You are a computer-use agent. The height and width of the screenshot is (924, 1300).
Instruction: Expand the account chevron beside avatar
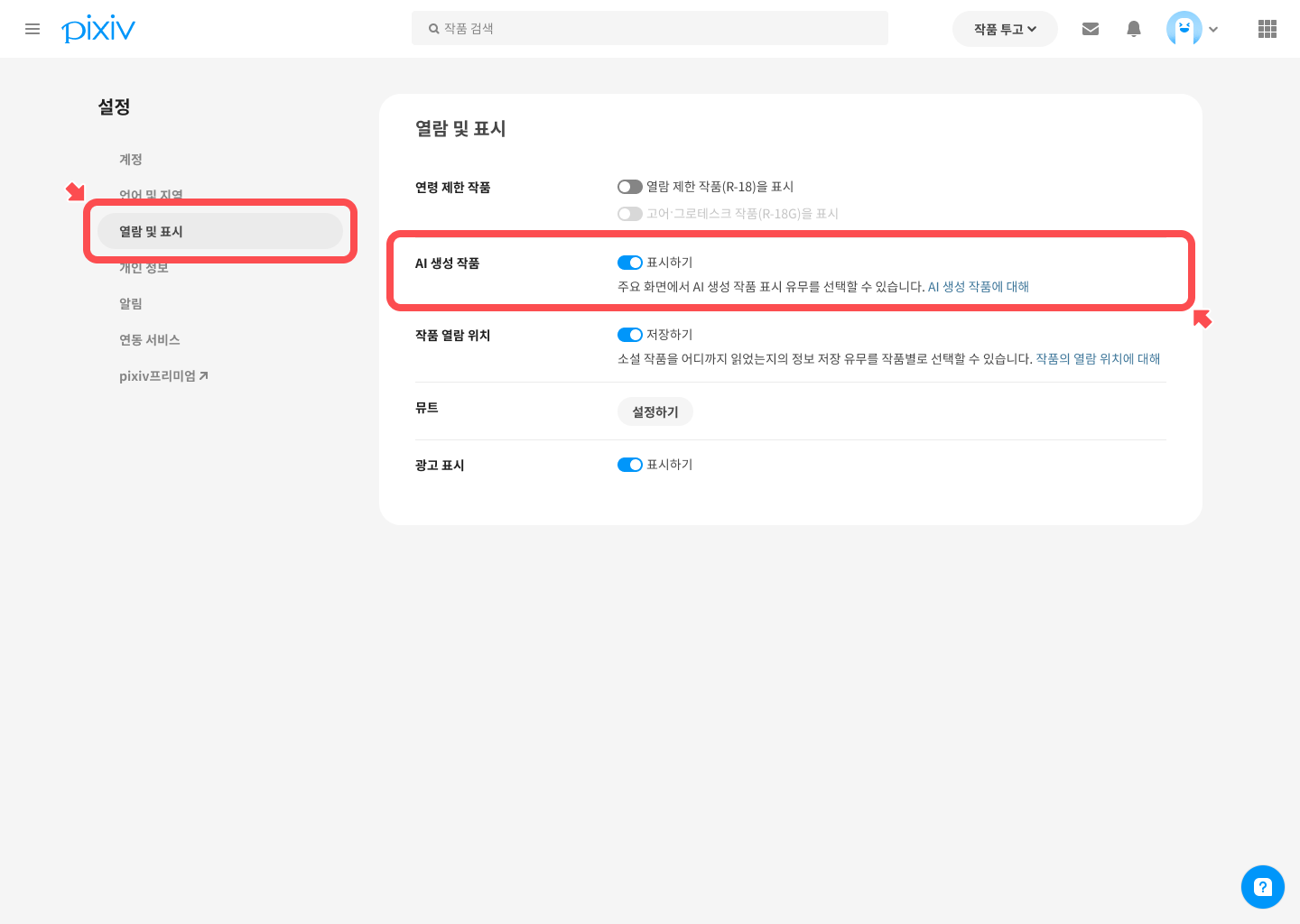click(1213, 29)
